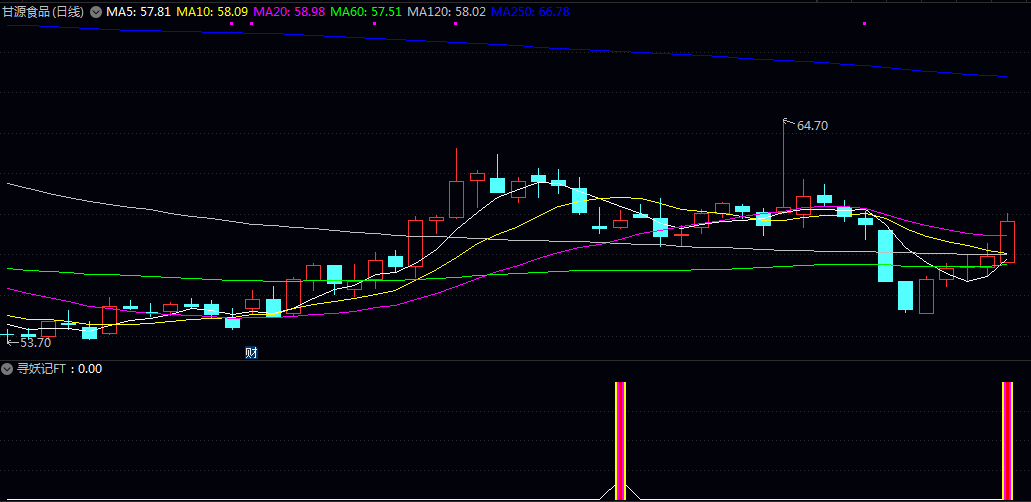Select the MA20: 58.98 label
Image resolution: width=1031 pixels, height=502 pixels.
click(x=289, y=12)
